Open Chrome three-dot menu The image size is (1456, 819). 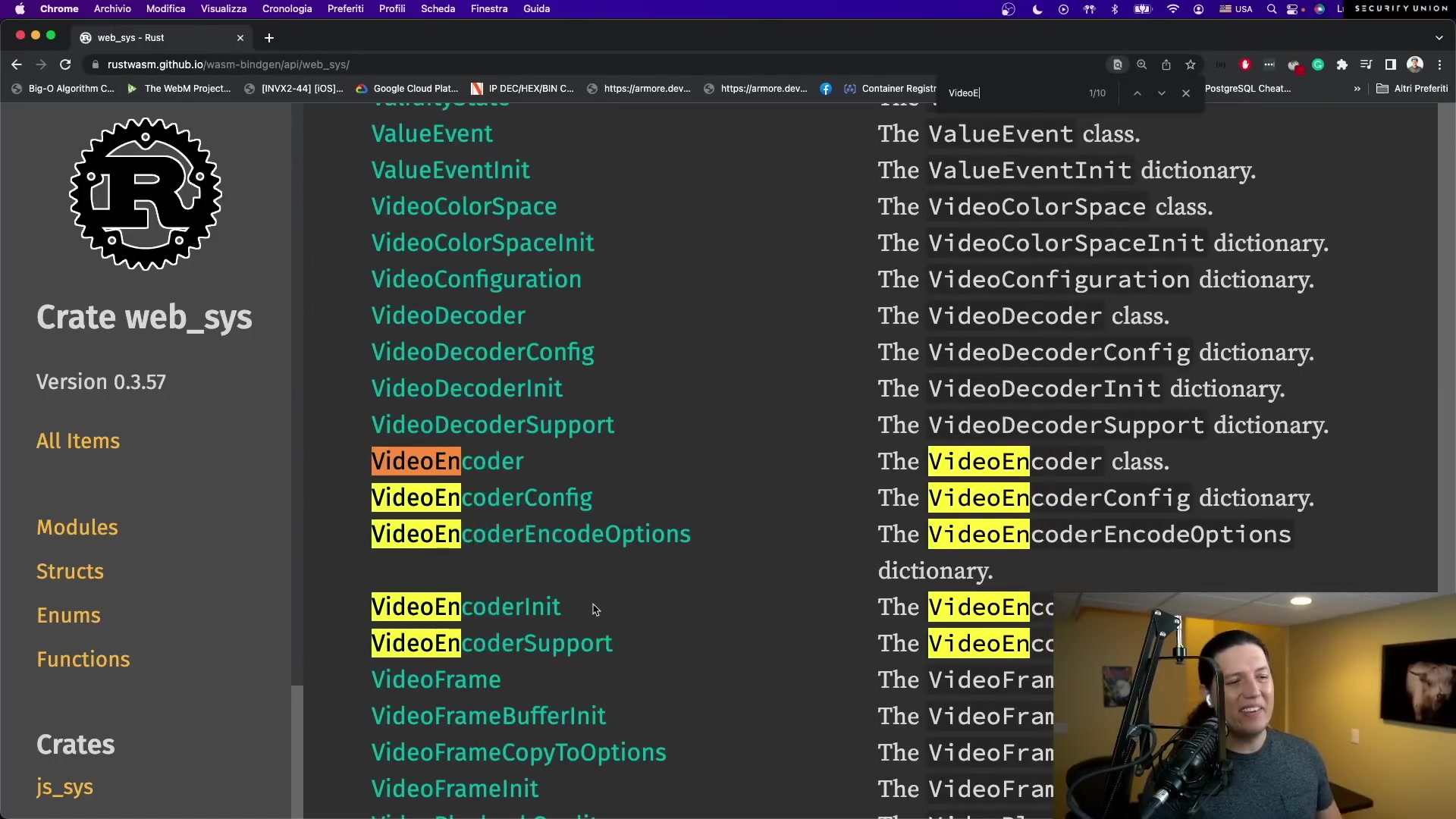click(x=1439, y=64)
